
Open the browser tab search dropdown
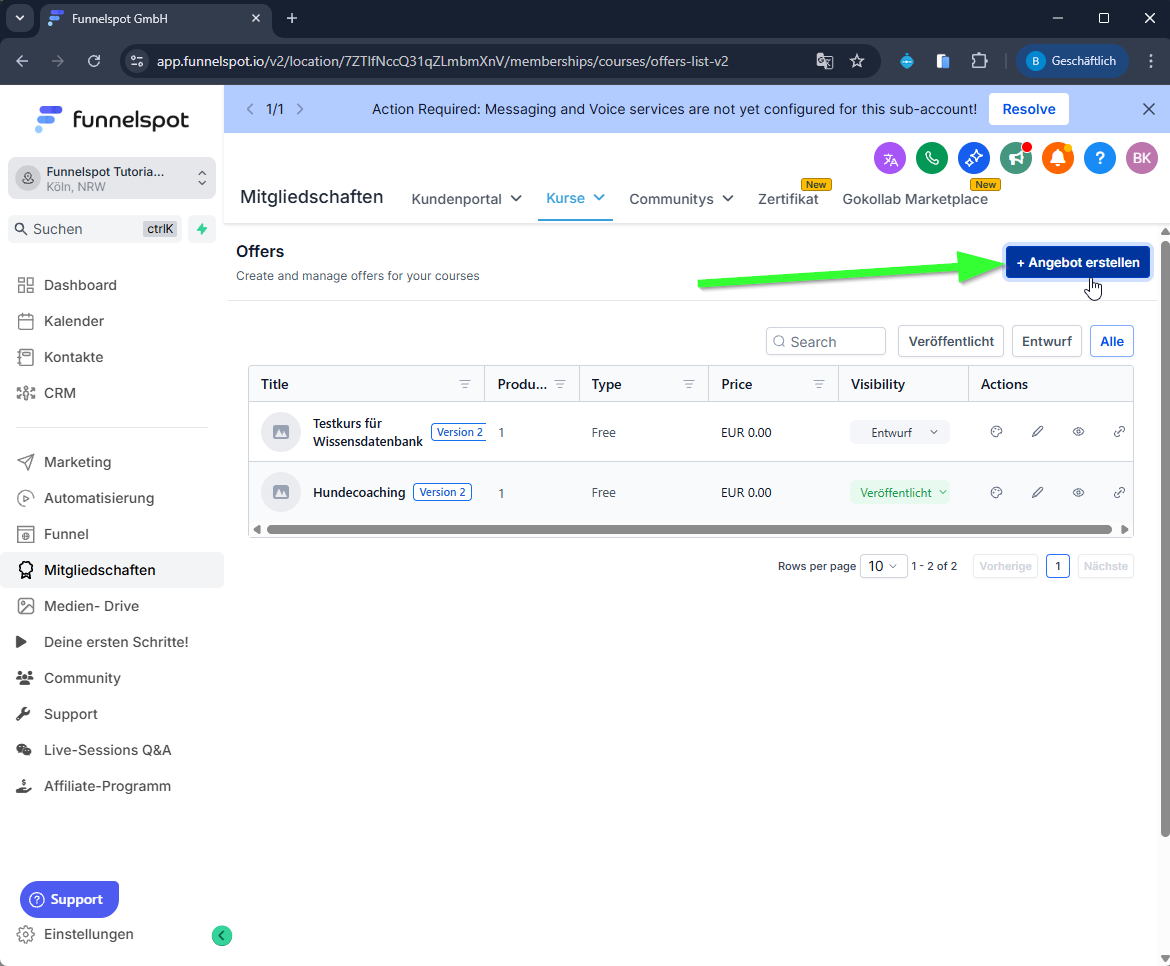[x=19, y=18]
